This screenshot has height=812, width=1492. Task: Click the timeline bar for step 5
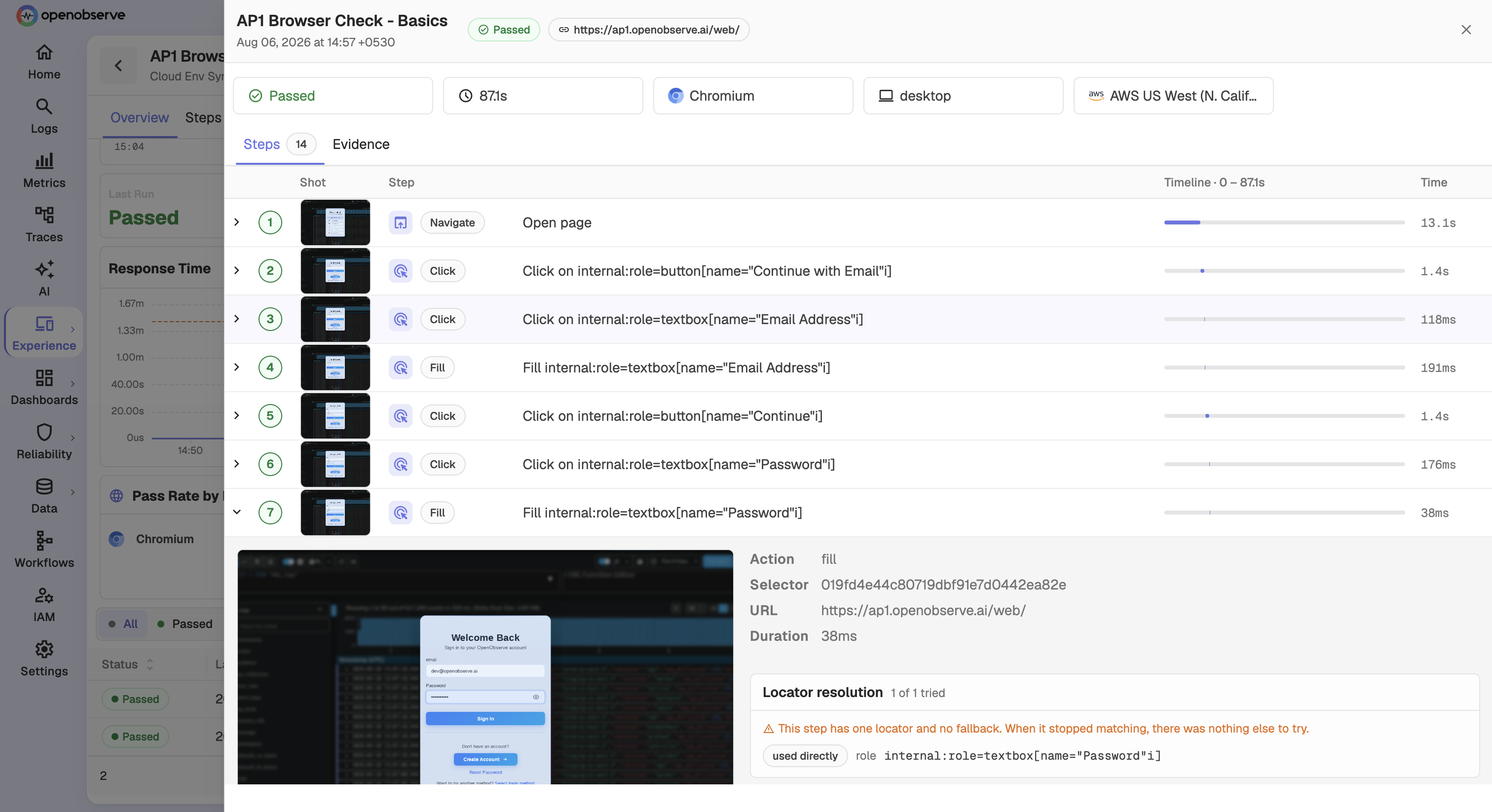[1285, 416]
